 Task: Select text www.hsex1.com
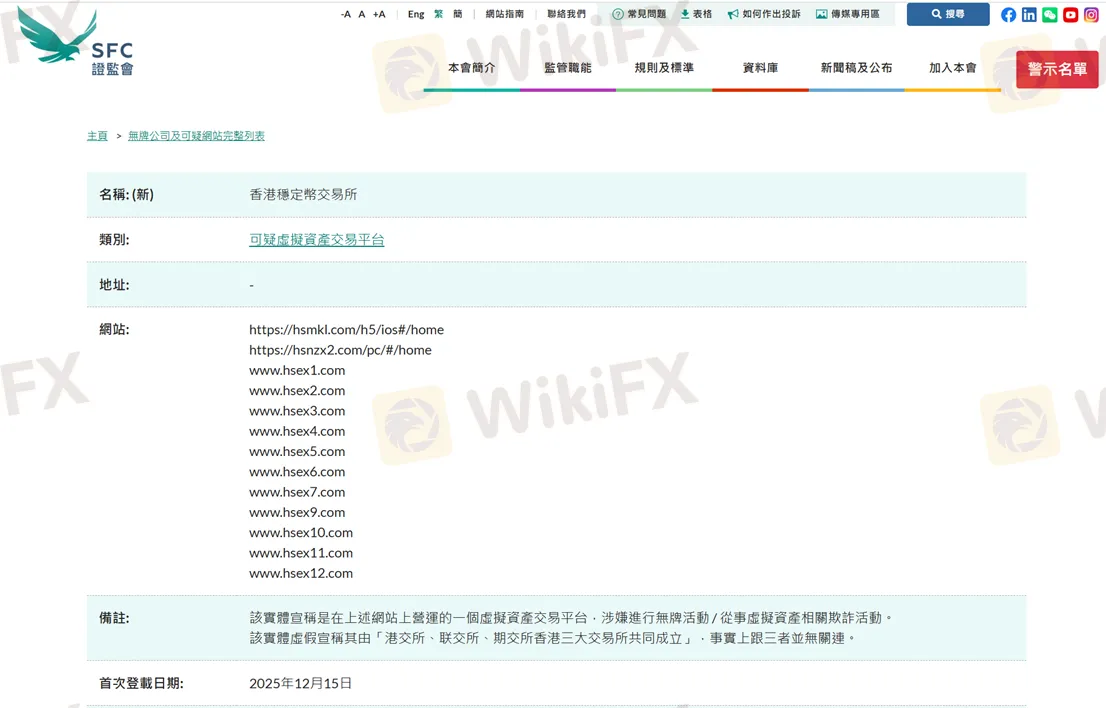[297, 370]
